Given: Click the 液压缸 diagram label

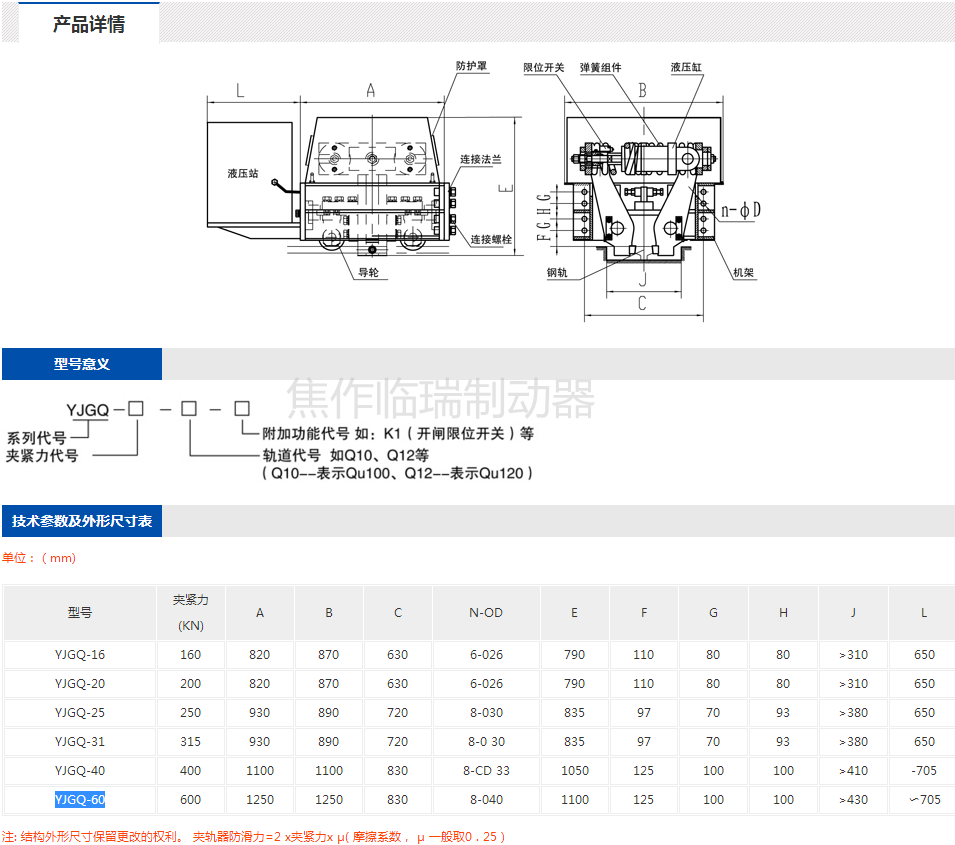Looking at the screenshot, I should point(686,68).
